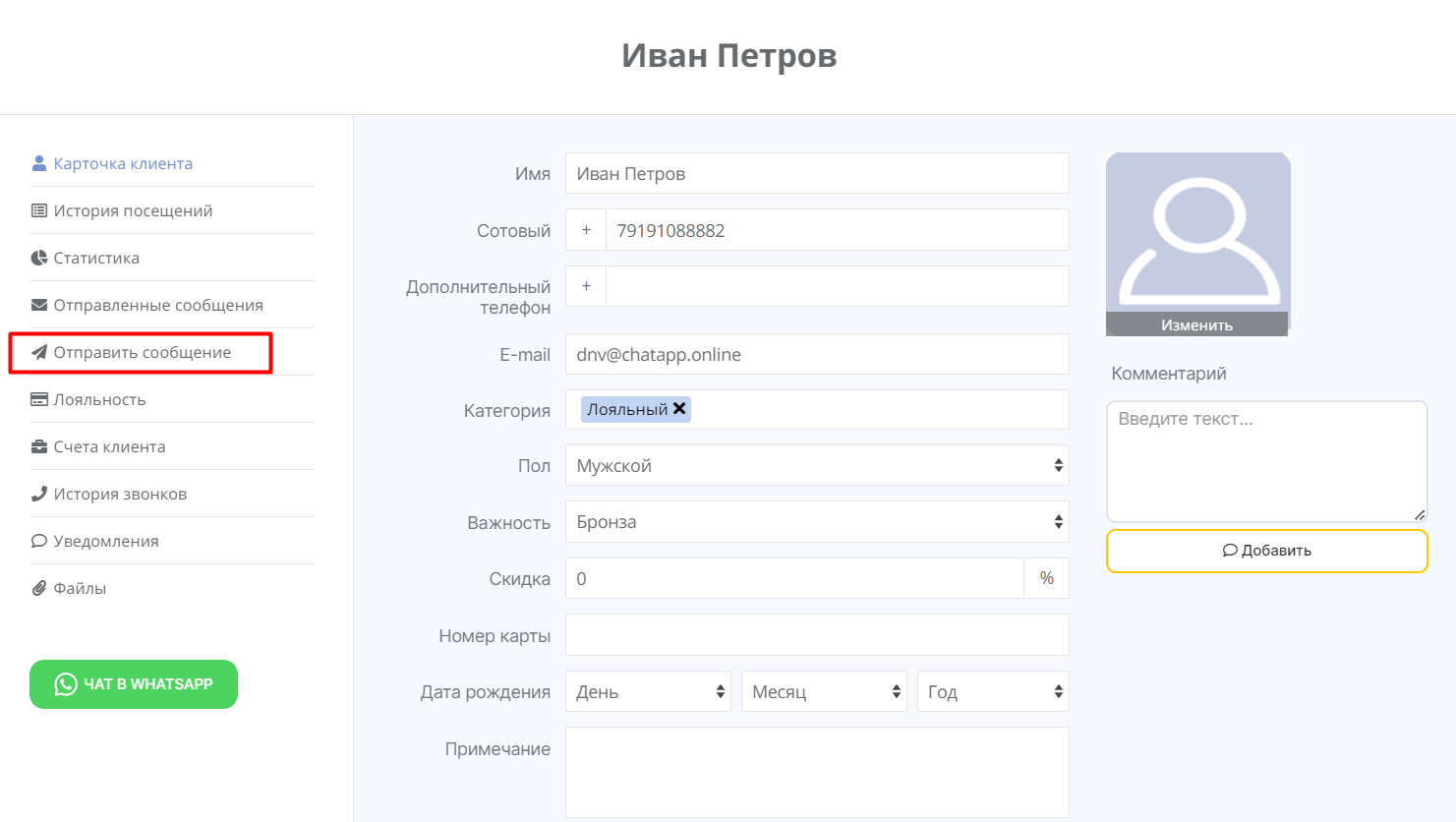This screenshot has width=1456, height=822.
Task: Open История посещений menu item
Action: (133, 210)
